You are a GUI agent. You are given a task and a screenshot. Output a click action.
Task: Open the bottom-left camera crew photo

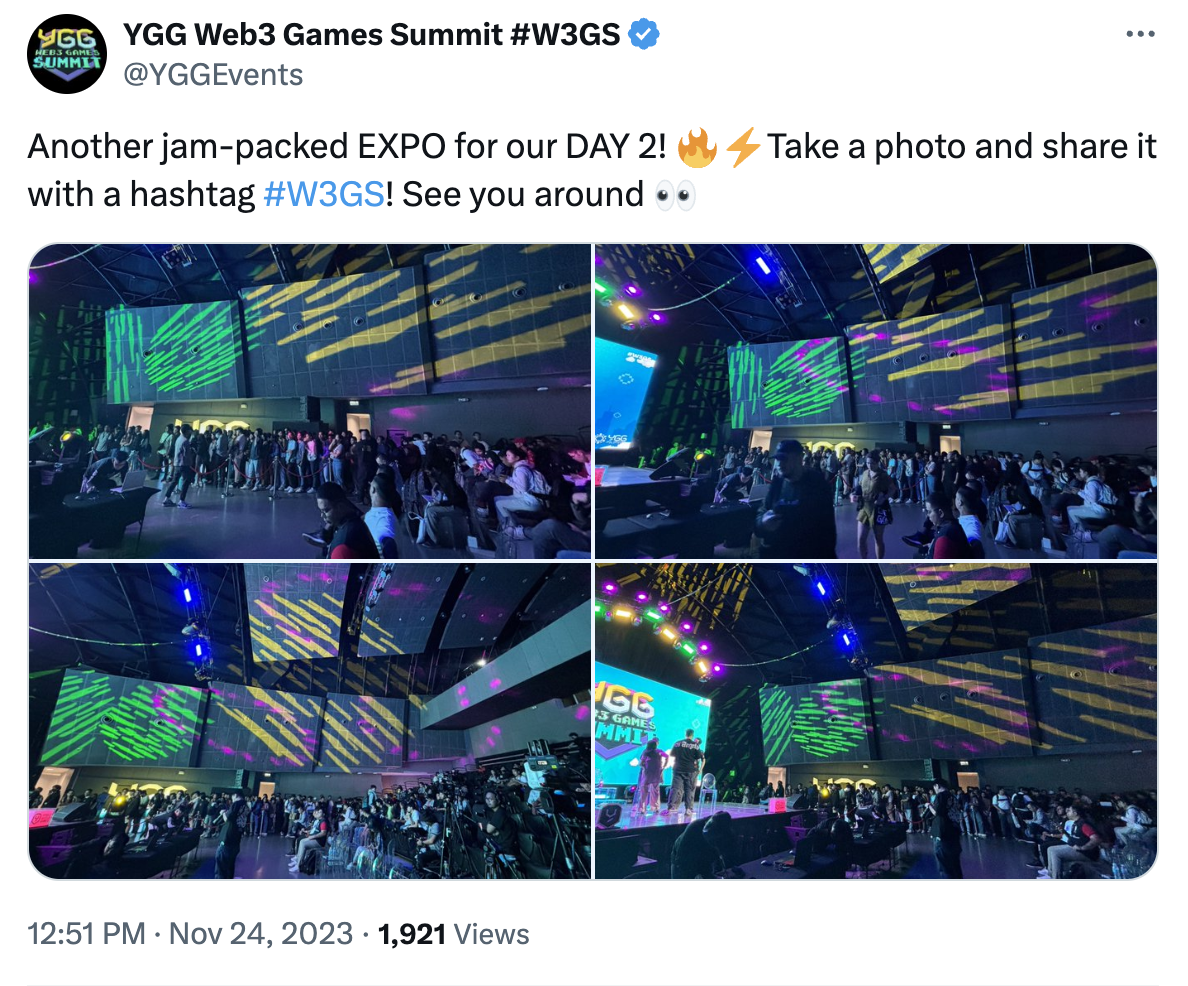tap(310, 721)
